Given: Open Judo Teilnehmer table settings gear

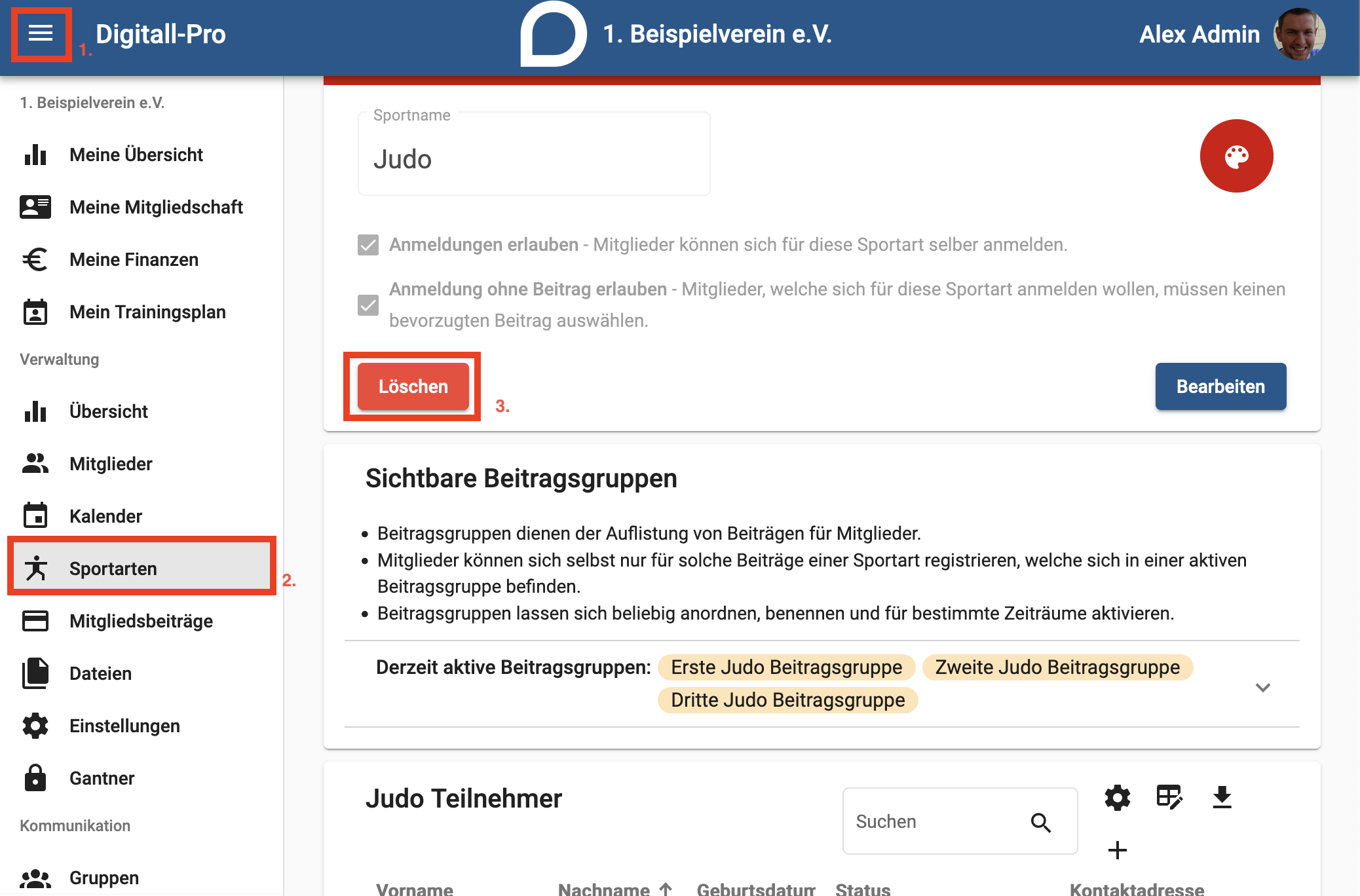Looking at the screenshot, I should click(x=1118, y=798).
